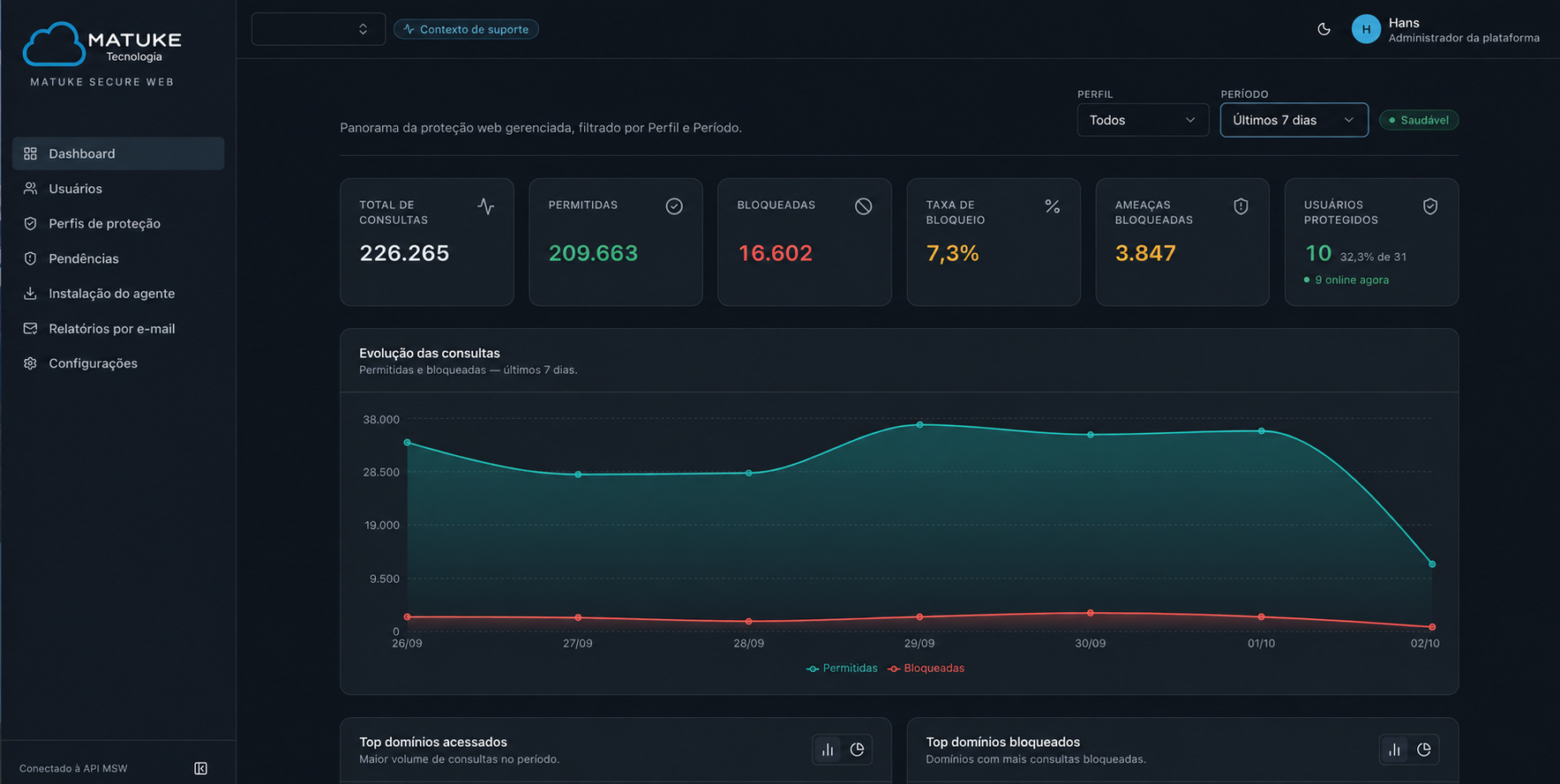
Task: Click the 16.602 blocked value
Action: [x=775, y=253]
